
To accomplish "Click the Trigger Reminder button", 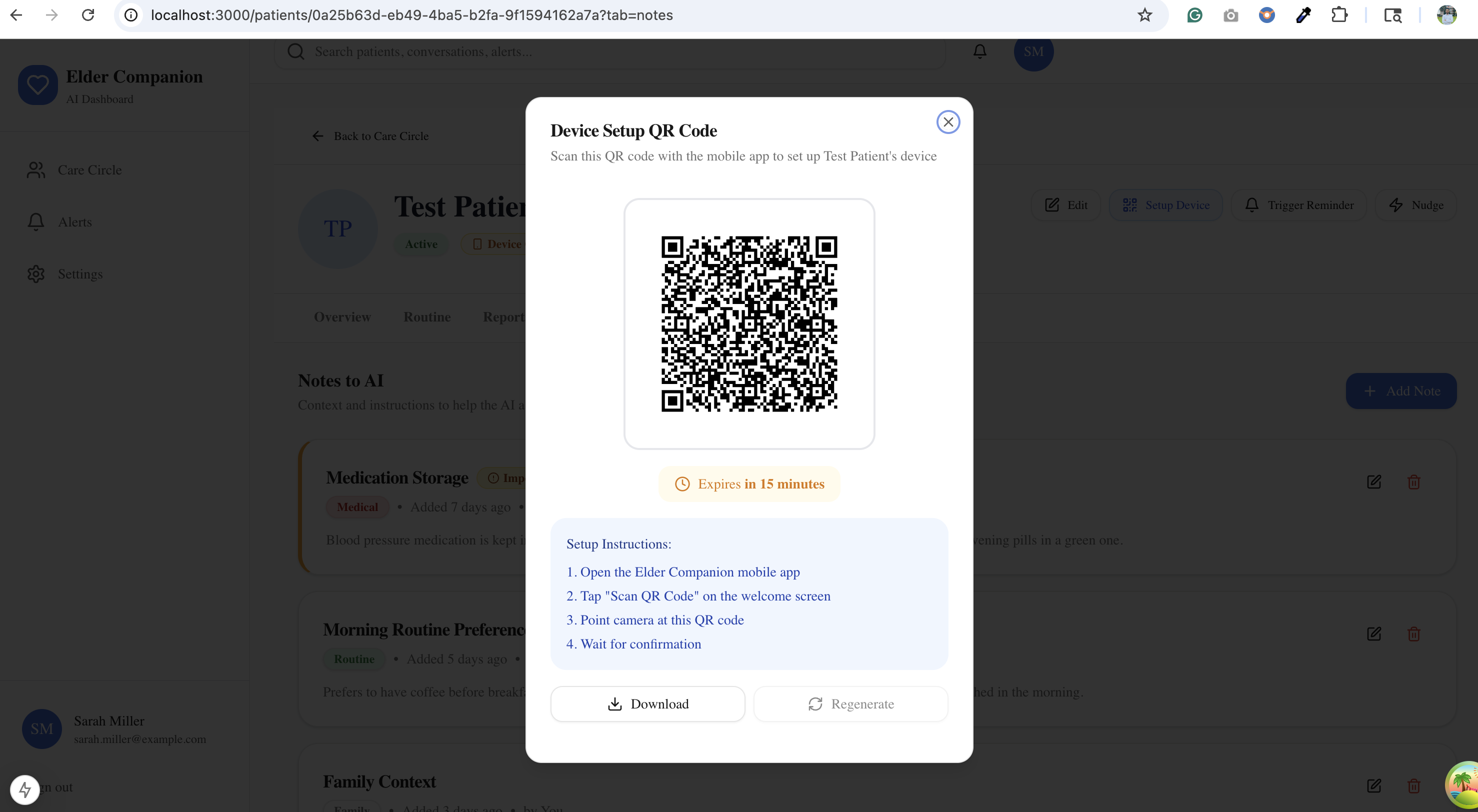I will pos(1299,205).
